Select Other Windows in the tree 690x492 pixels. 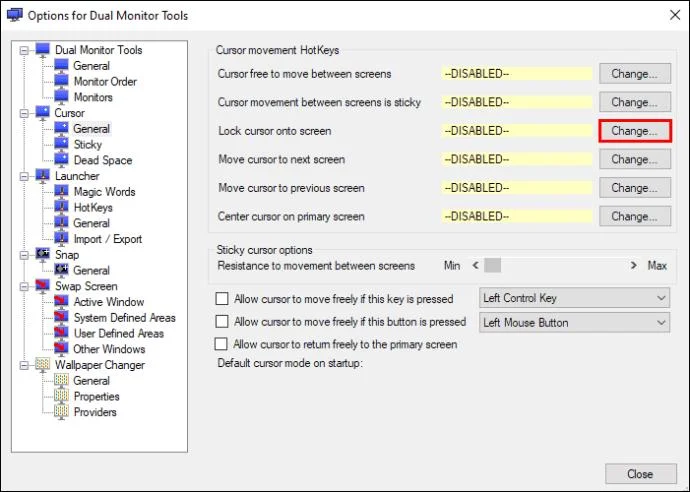pos(109,349)
